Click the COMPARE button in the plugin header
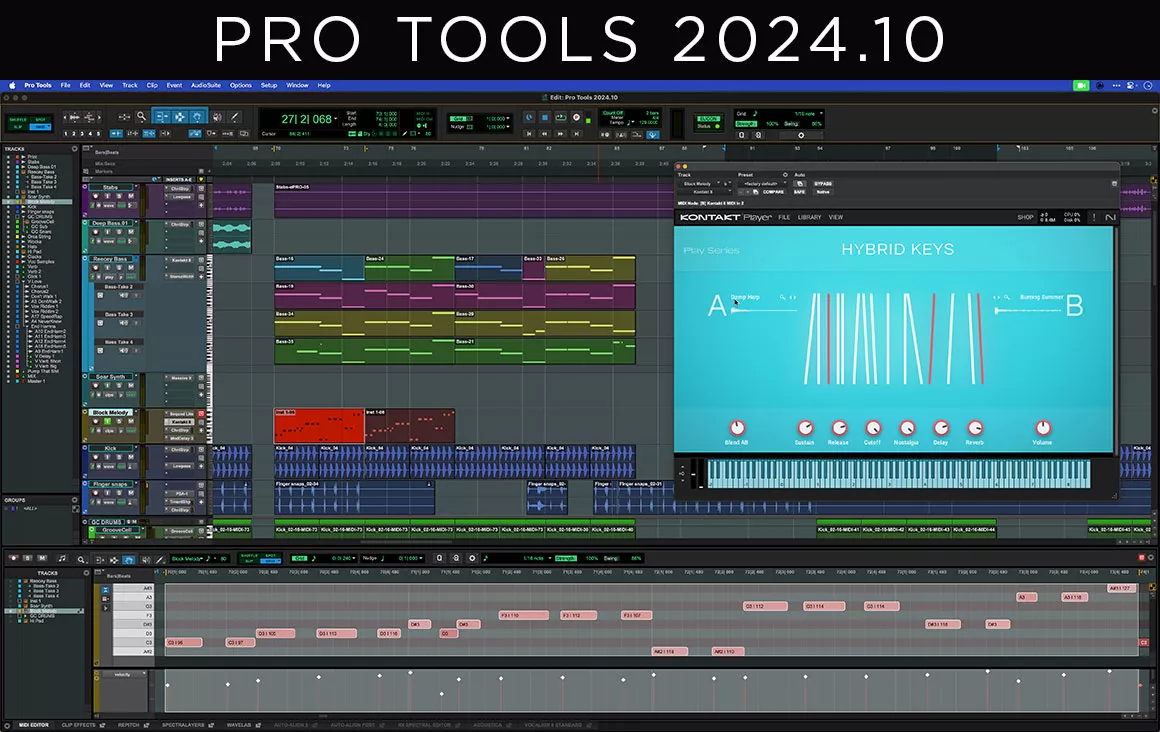Viewport: 1160px width, 732px height. (774, 192)
